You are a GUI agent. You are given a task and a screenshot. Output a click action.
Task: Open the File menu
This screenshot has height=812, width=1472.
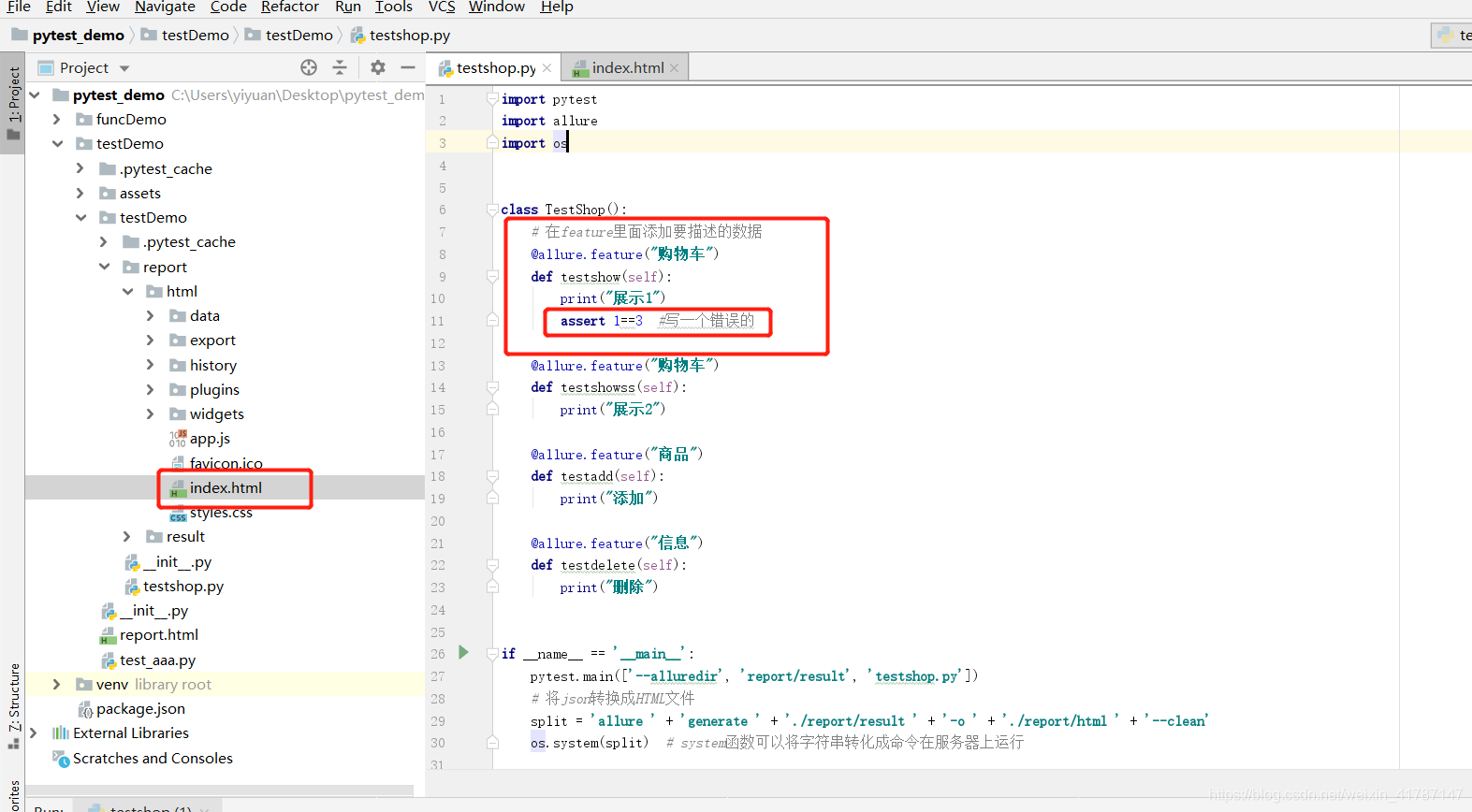click(19, 7)
